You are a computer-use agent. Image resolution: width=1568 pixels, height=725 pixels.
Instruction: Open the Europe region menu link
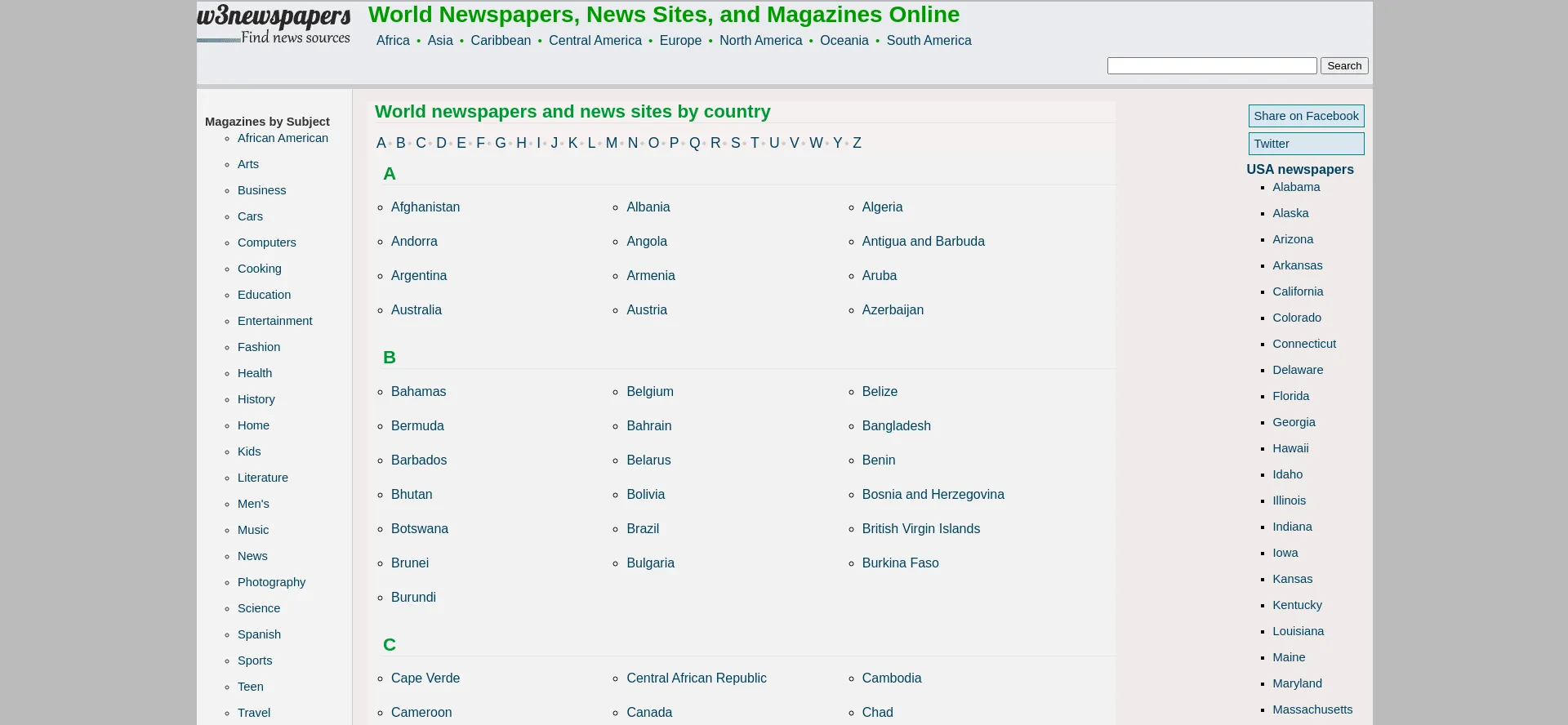coord(680,40)
